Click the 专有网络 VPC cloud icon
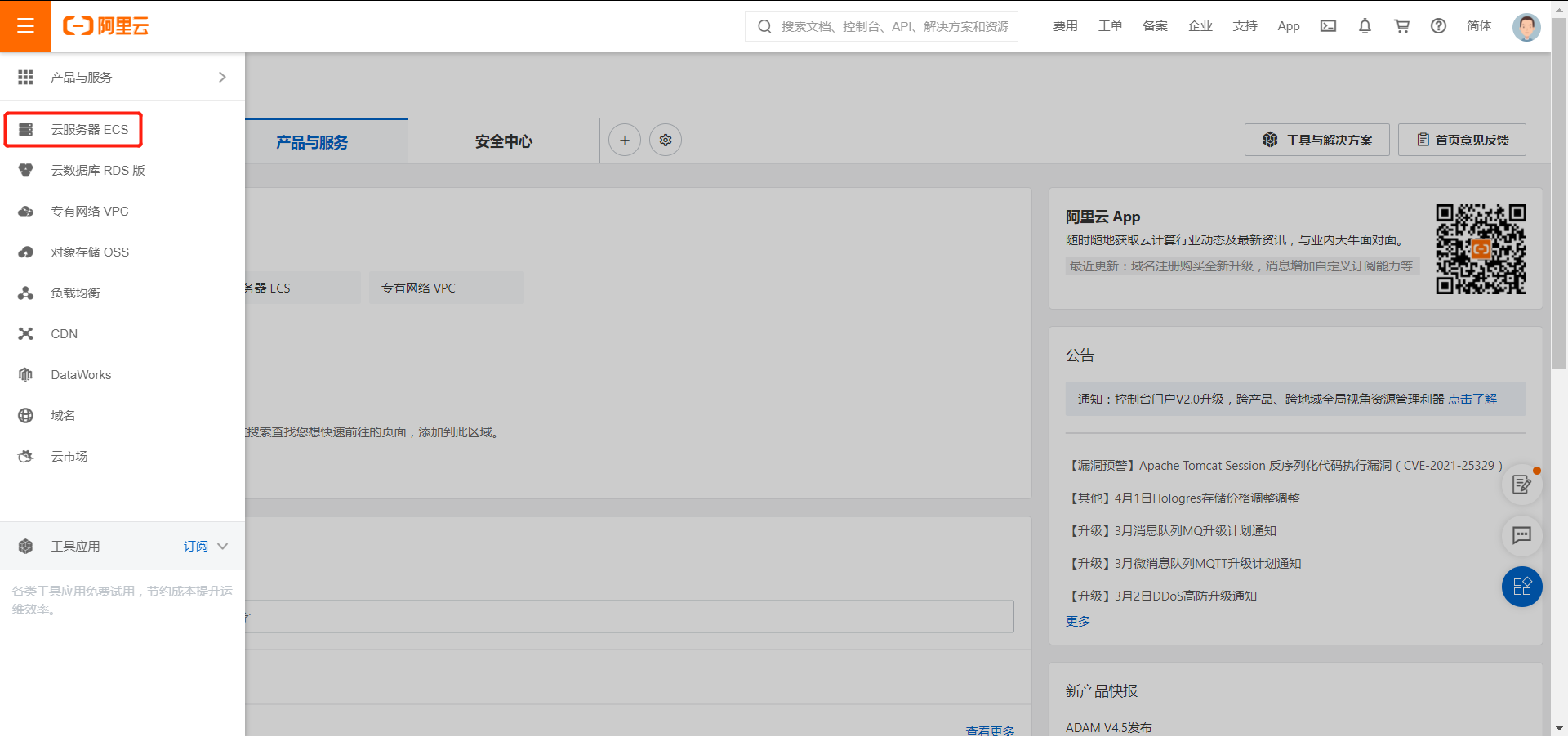The height and width of the screenshot is (737, 1568). (26, 211)
